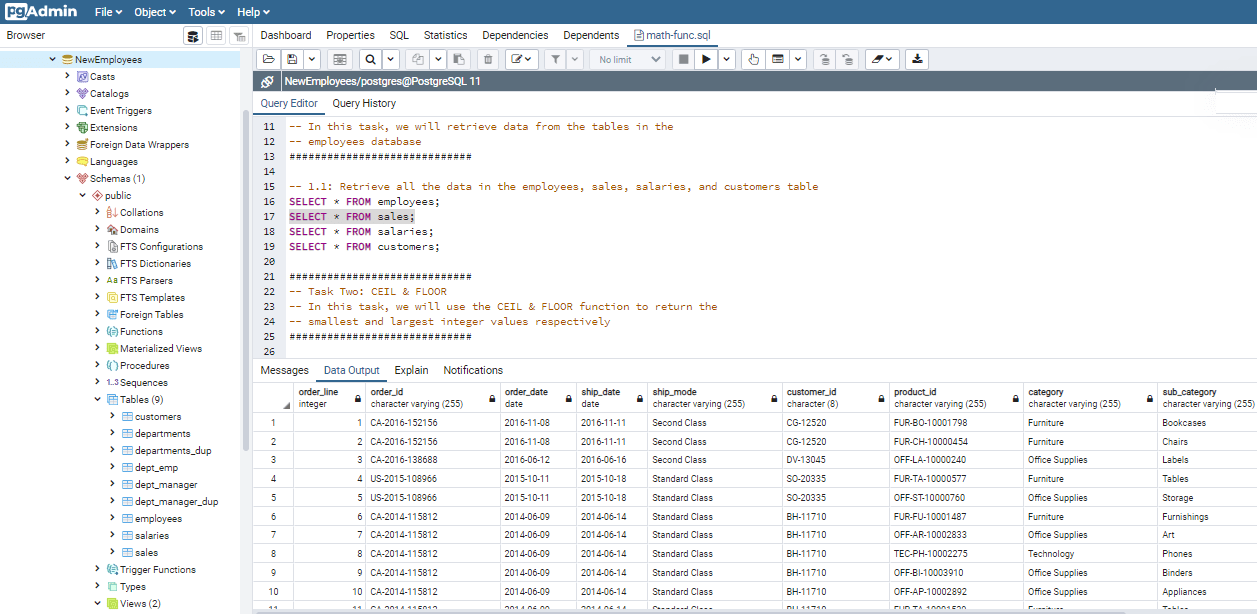Download the query results
The image size is (1257, 614).
(916, 58)
